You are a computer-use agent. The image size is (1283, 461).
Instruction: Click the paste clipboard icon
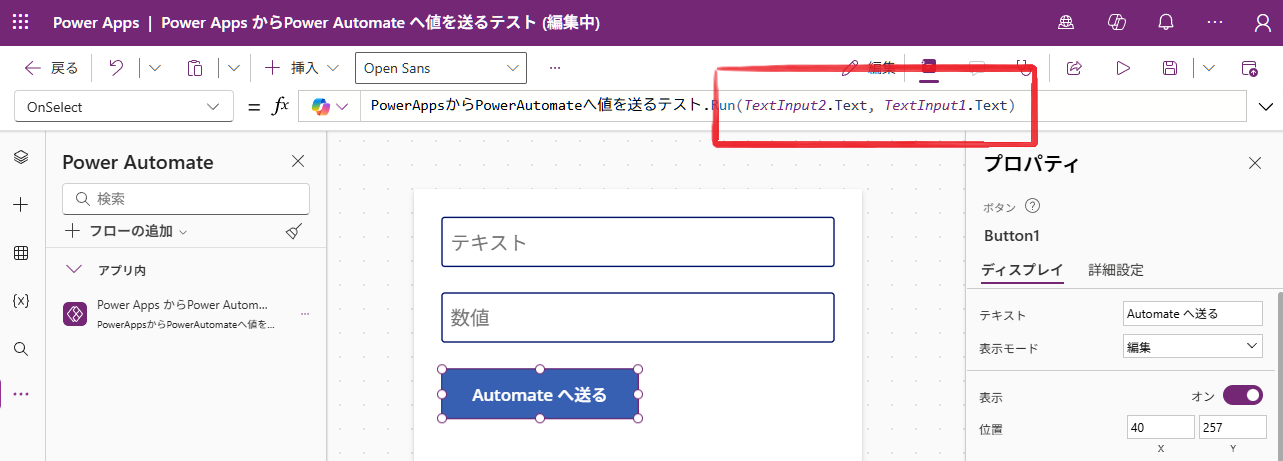click(195, 68)
